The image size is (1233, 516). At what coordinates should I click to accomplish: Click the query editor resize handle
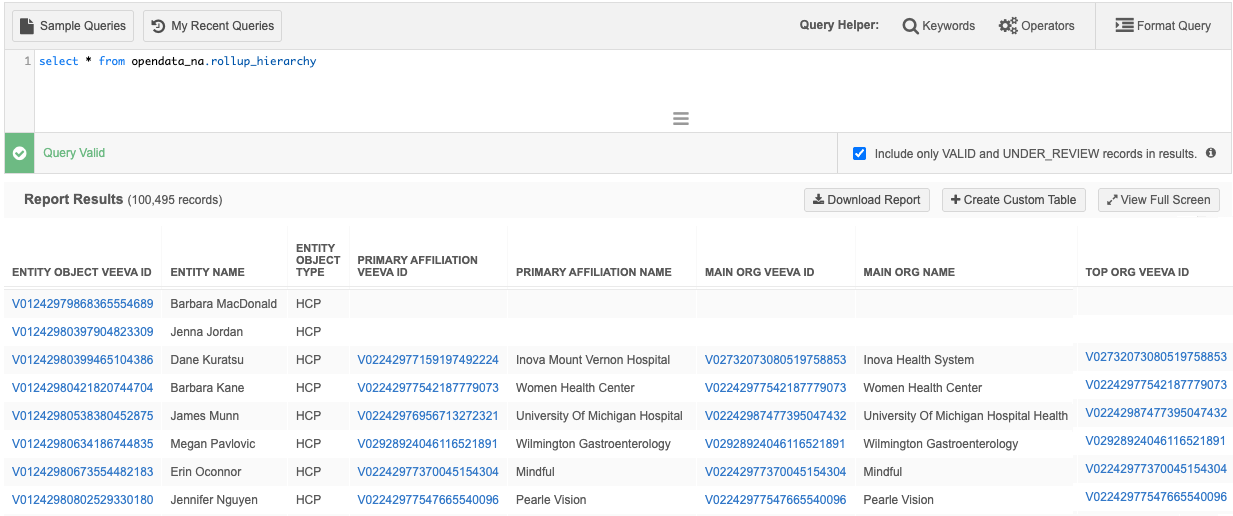[x=681, y=119]
